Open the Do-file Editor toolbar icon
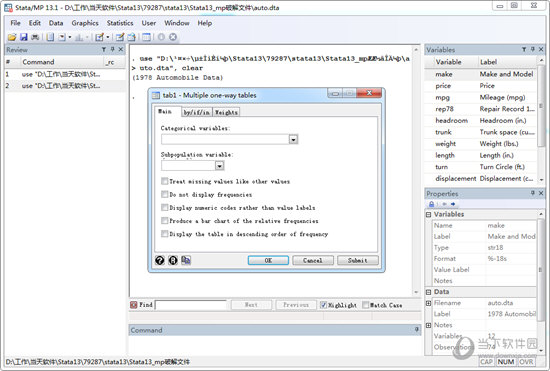 pos(100,37)
